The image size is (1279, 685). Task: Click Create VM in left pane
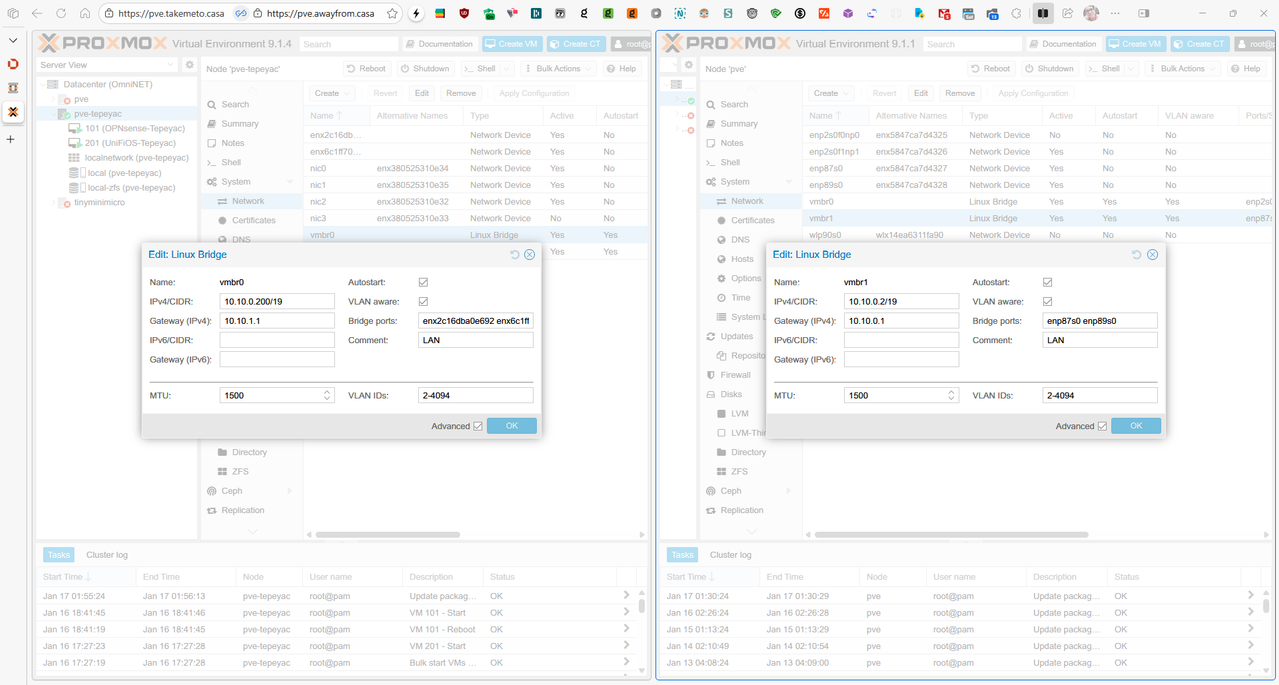click(x=512, y=44)
